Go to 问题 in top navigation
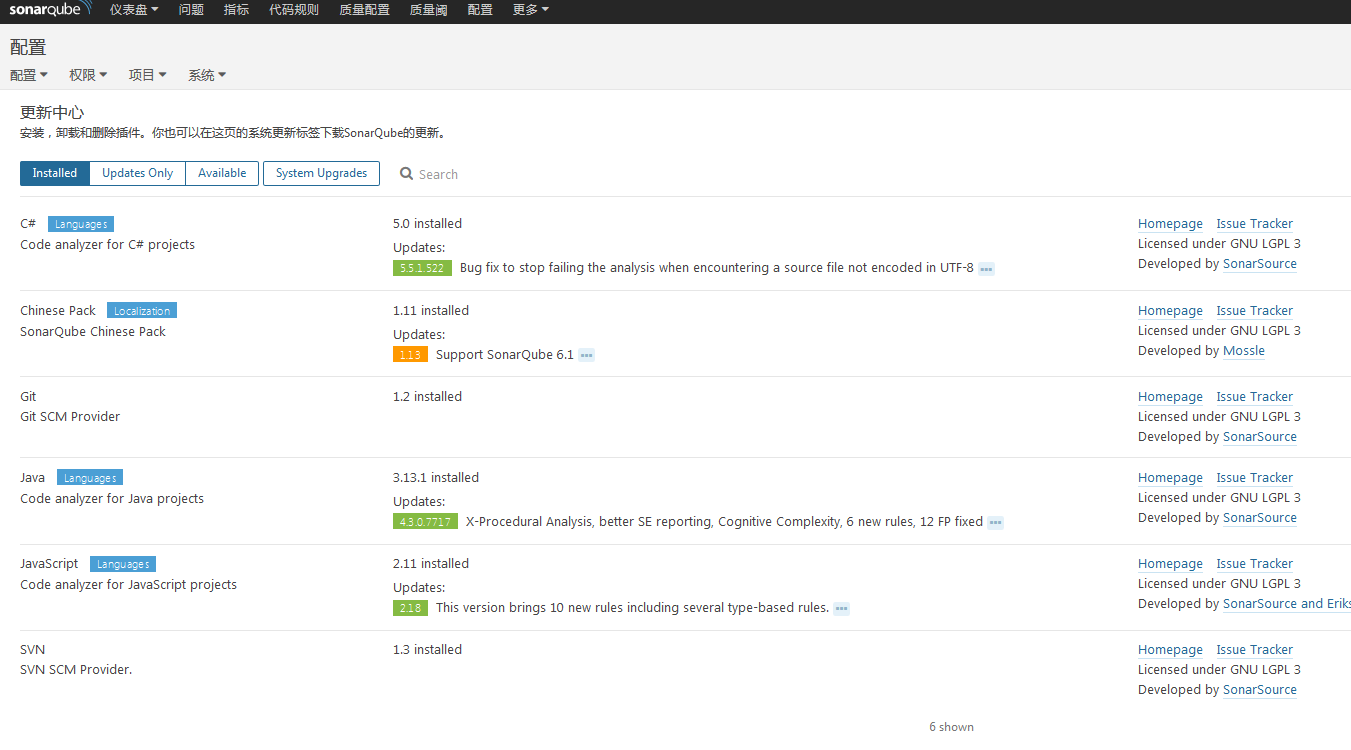Image resolution: width=1351 pixels, height=750 pixels. (191, 10)
